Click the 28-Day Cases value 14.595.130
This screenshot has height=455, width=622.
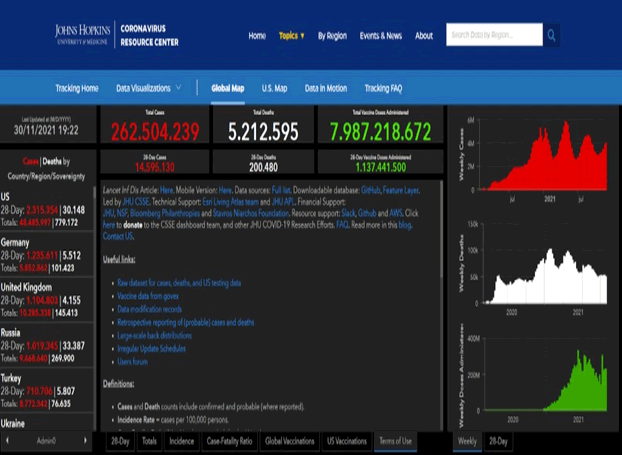pos(155,167)
